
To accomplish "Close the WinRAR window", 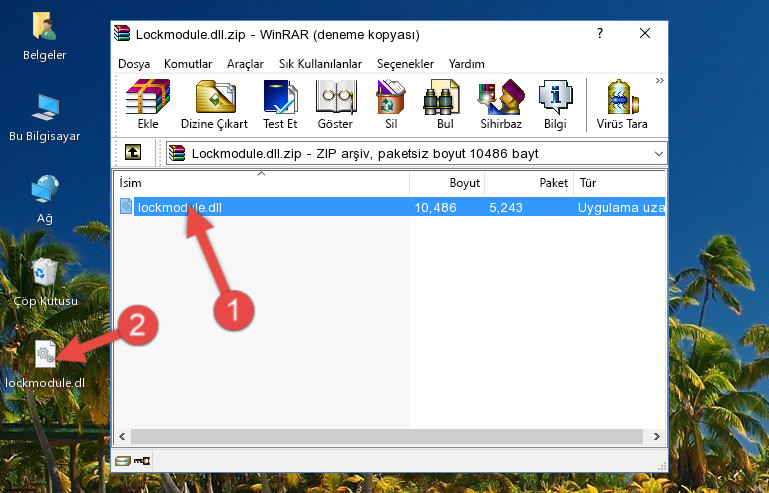I will pos(645,33).
